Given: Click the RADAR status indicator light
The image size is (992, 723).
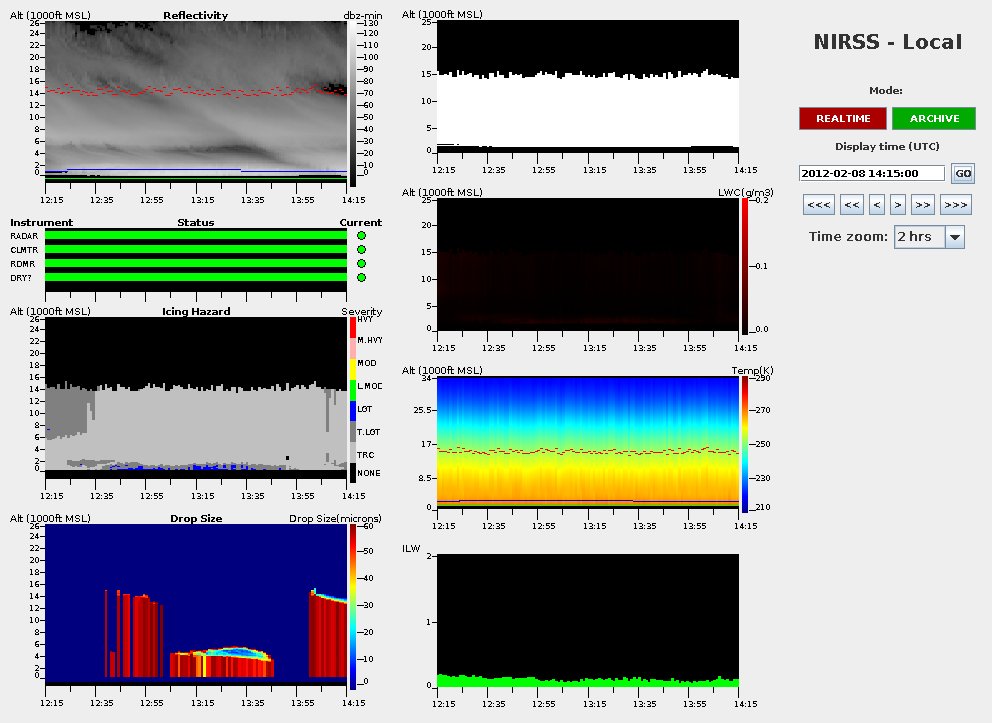Looking at the screenshot, I should [361, 236].
